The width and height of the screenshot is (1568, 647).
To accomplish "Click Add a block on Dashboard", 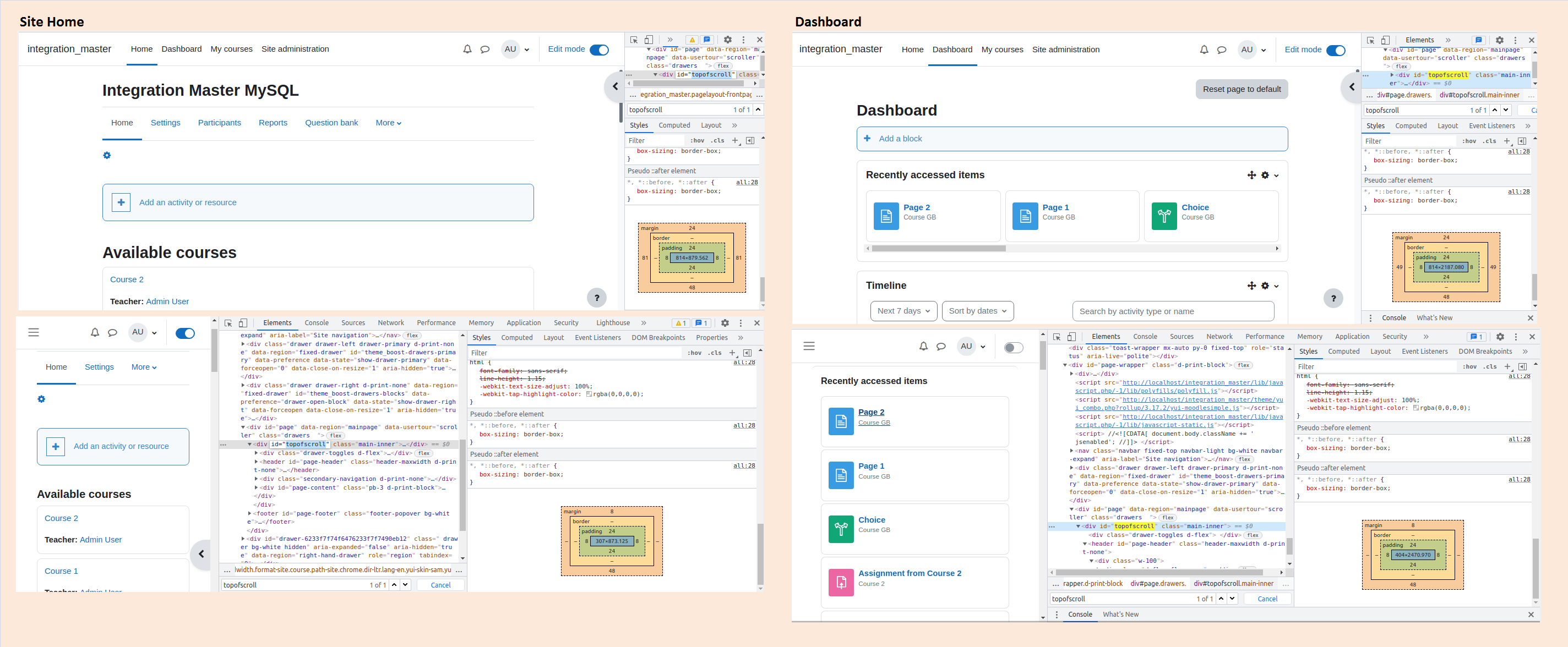I will click(x=1071, y=139).
